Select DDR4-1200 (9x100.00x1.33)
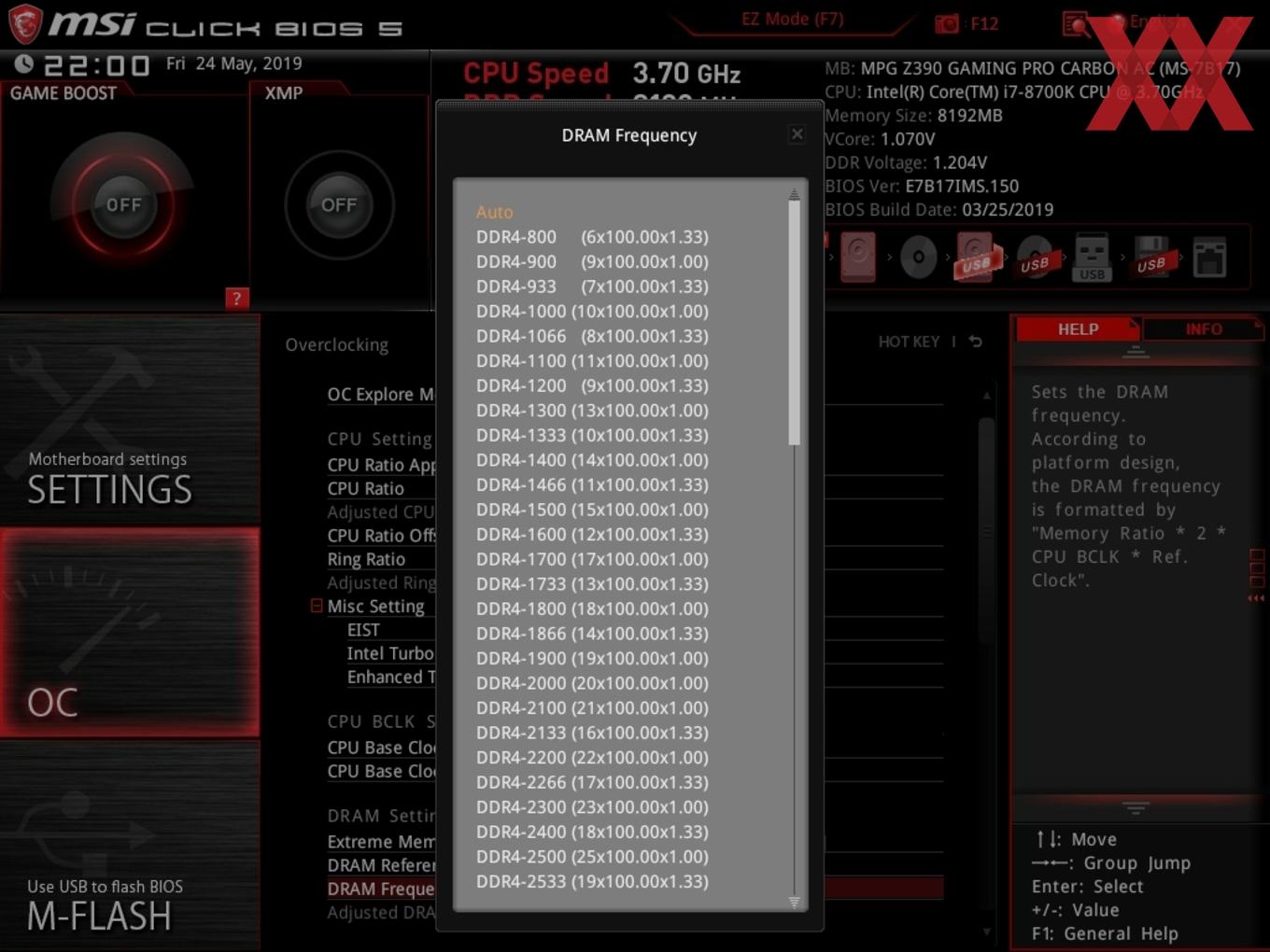The image size is (1270, 952). tap(592, 385)
